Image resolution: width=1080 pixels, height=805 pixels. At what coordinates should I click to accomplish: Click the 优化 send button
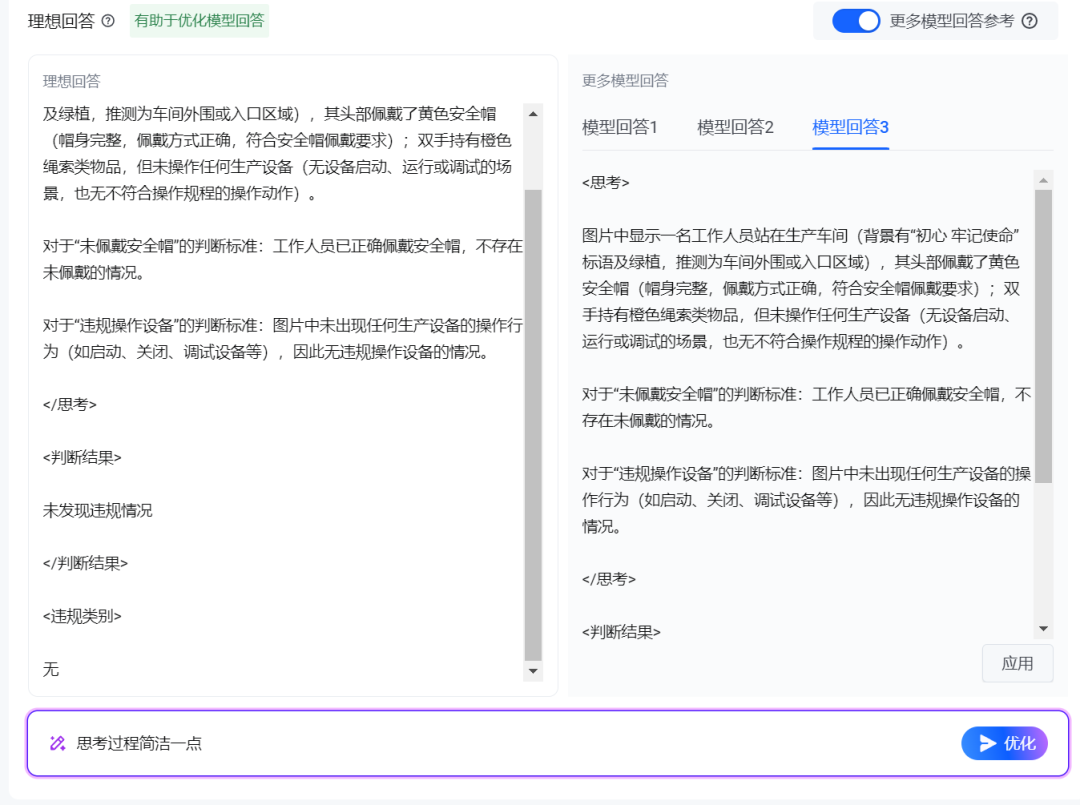pyautogui.click(x=1004, y=743)
